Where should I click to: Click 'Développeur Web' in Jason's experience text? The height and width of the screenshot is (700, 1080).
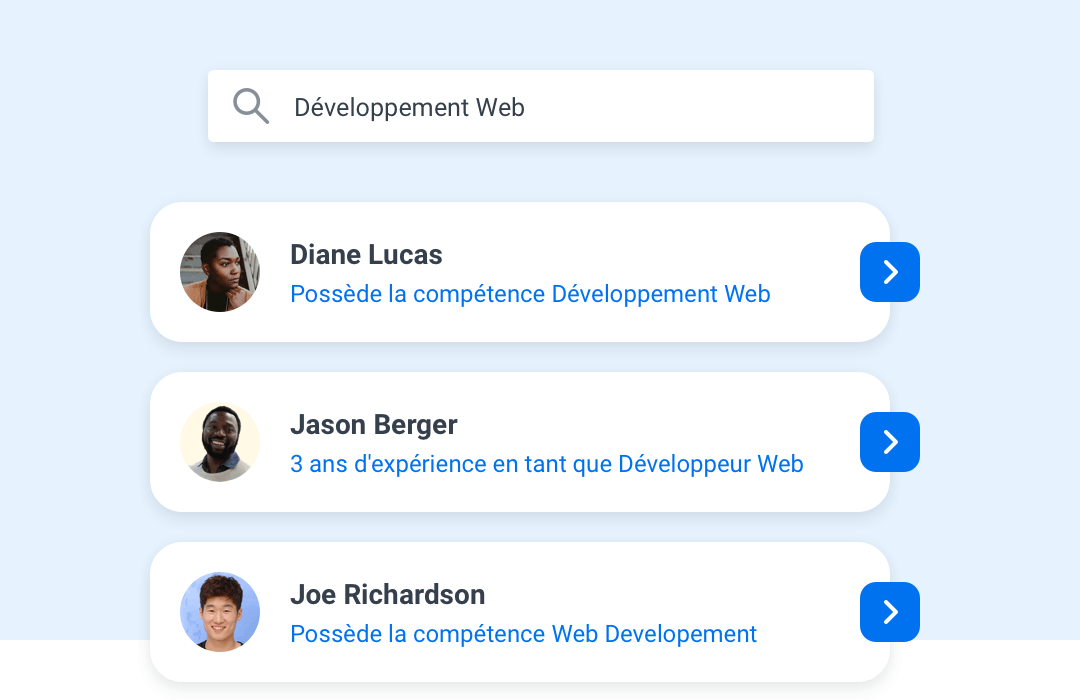pyautogui.click(x=710, y=464)
